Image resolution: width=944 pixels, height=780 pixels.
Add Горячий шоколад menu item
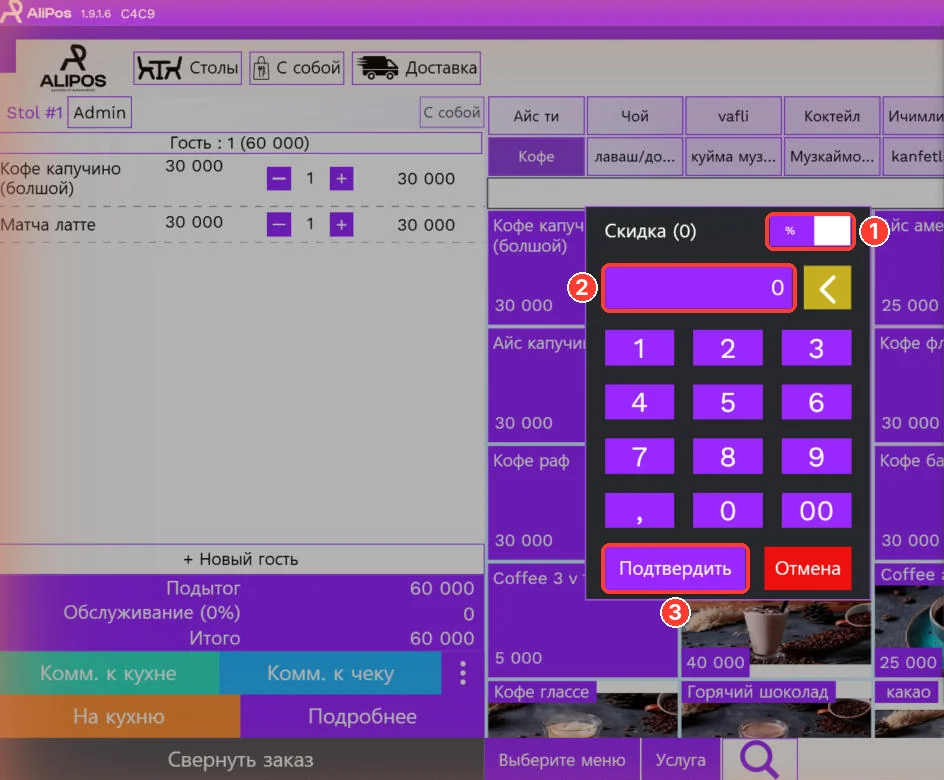coord(775,709)
